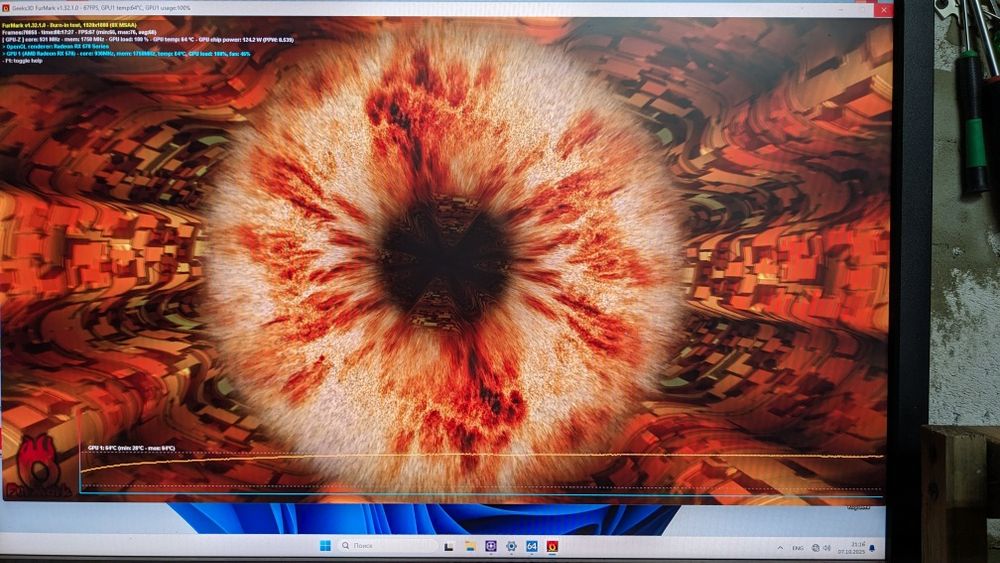Expand the hidden tray icons chevron
This screenshot has width=1000, height=563.
point(780,548)
